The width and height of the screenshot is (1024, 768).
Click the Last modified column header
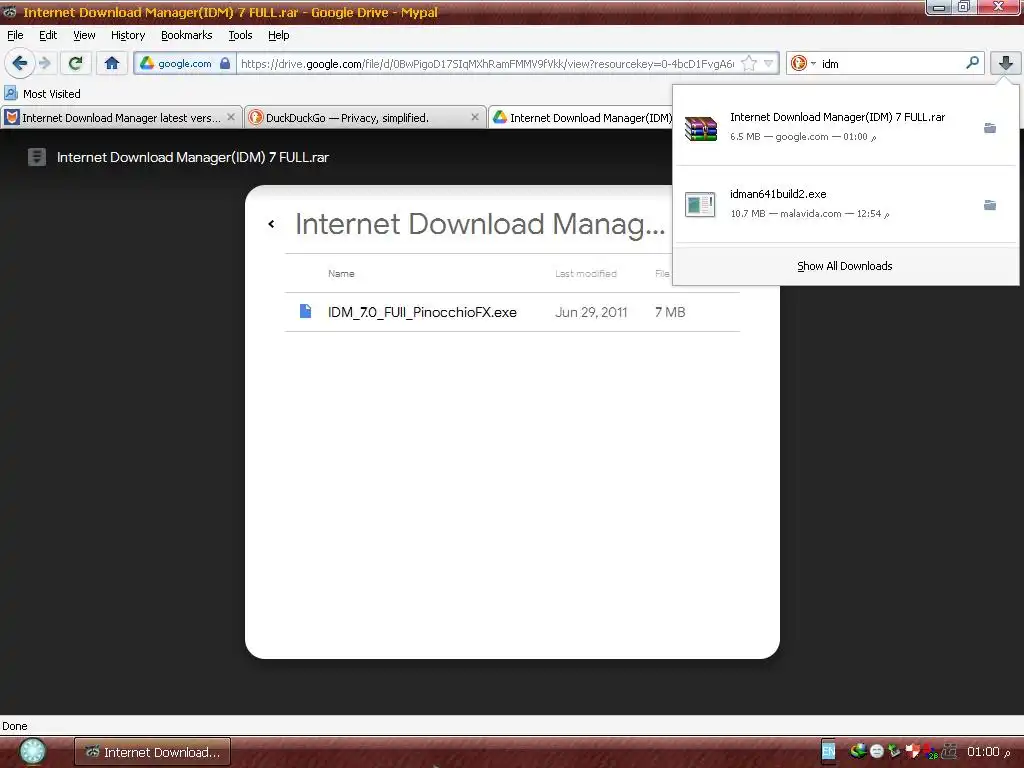point(586,274)
